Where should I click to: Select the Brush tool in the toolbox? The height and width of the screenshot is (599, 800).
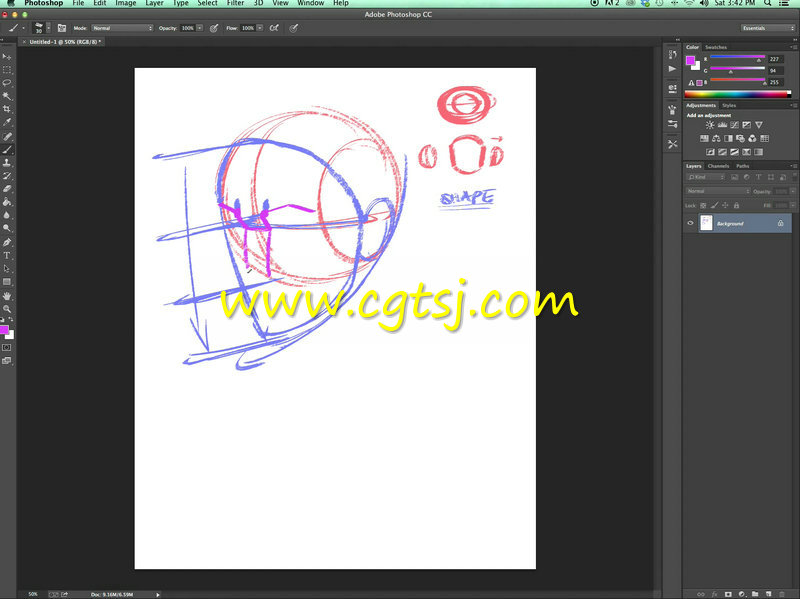[7, 149]
